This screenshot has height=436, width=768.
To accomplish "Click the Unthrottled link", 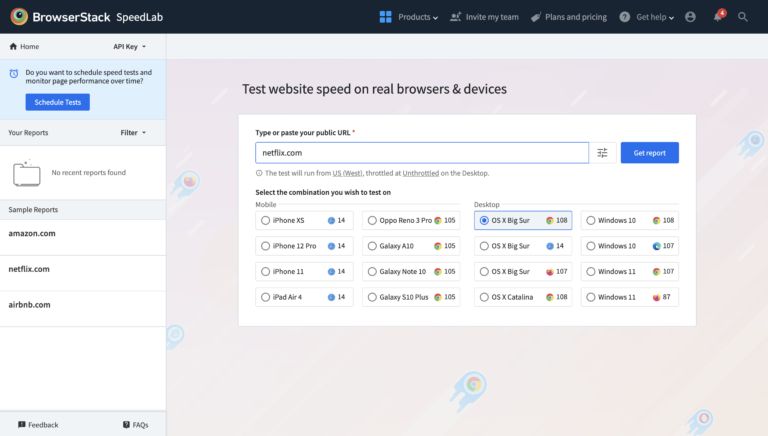I will [421, 173].
